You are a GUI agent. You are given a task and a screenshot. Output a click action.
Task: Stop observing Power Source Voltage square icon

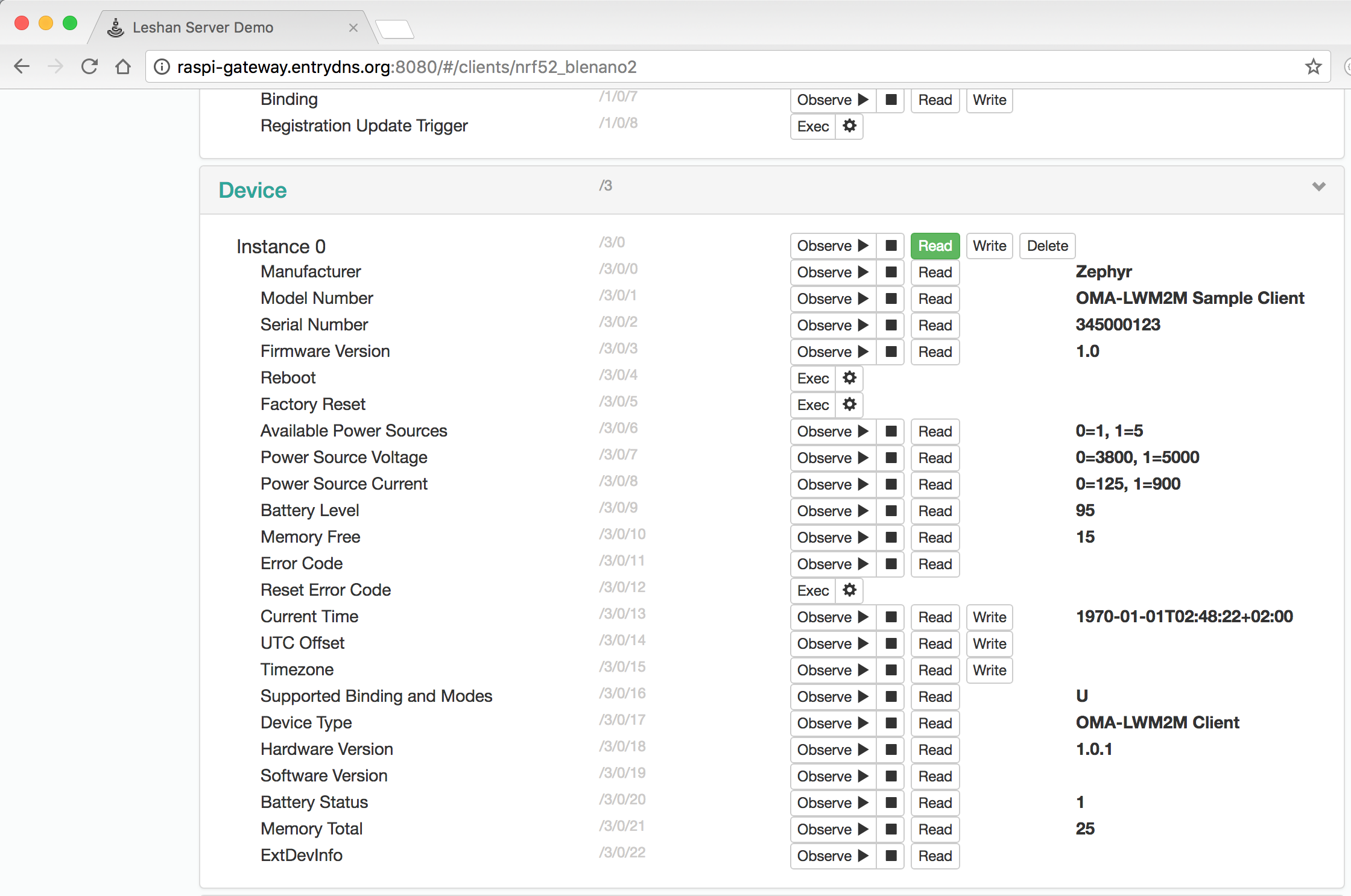point(890,458)
